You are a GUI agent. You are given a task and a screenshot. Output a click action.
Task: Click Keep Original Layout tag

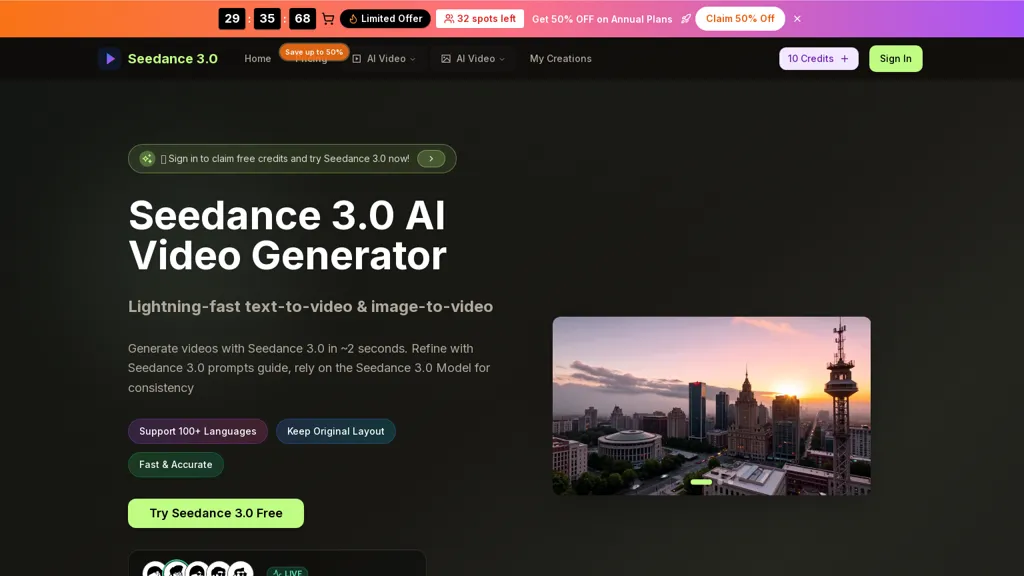point(336,431)
